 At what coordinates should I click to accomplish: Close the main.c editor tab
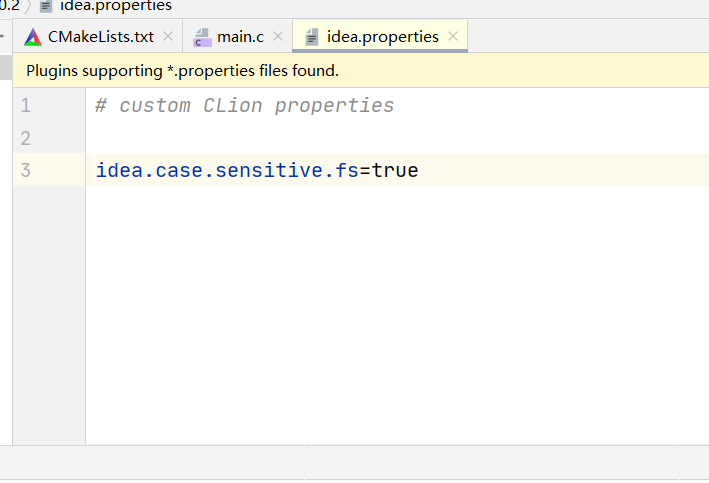(x=278, y=37)
